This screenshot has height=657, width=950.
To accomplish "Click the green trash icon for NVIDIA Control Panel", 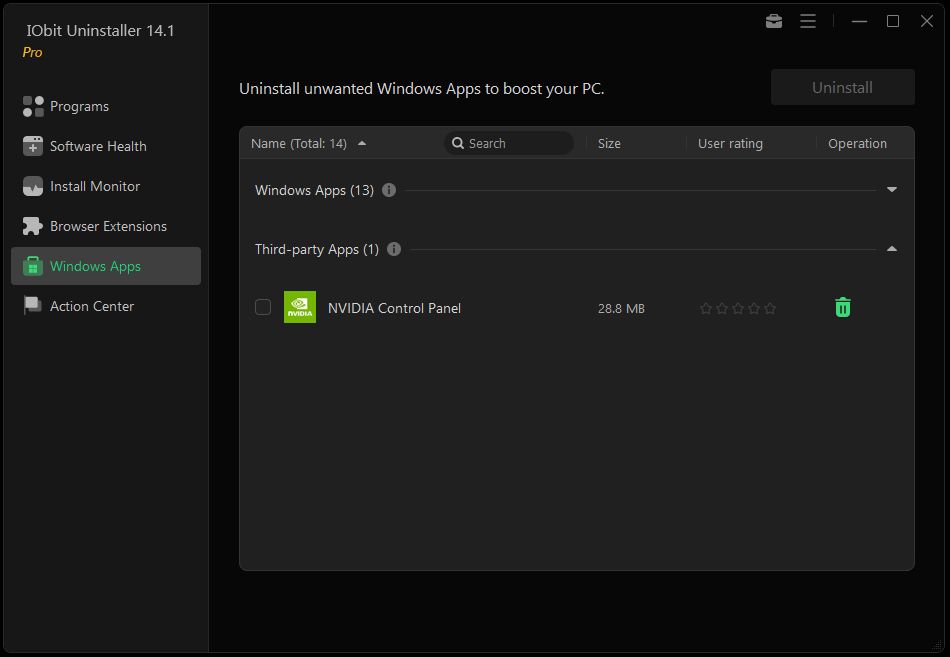I will click(843, 307).
